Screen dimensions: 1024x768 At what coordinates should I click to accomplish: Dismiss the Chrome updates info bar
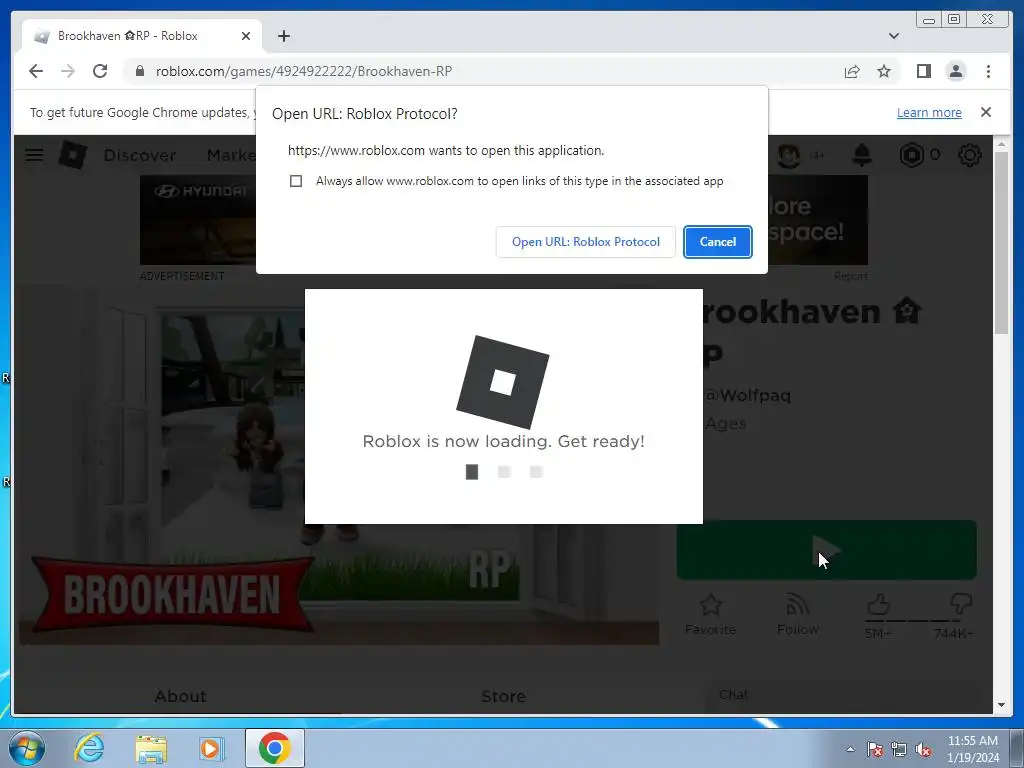986,112
